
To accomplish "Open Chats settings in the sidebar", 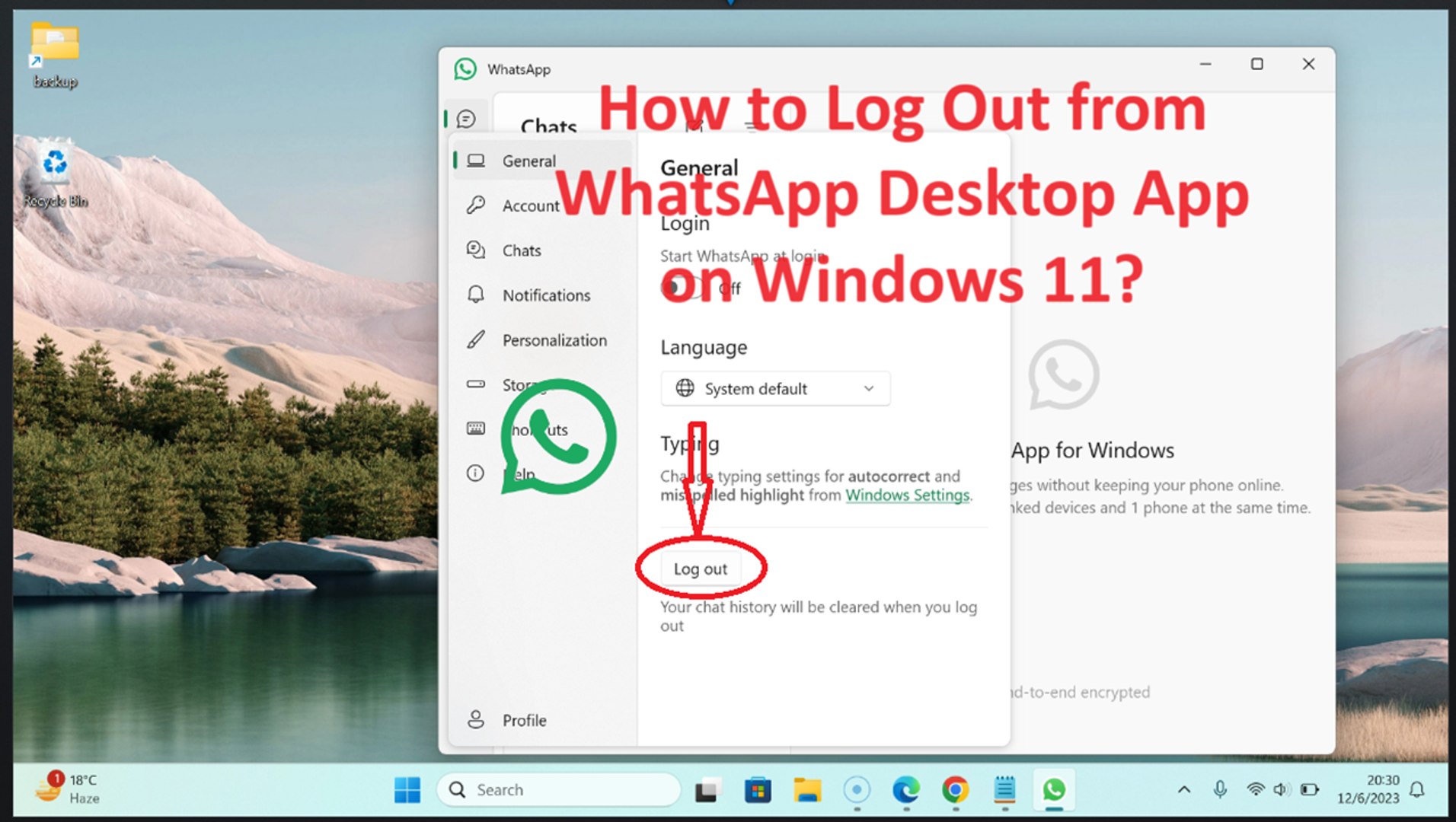I will [543, 250].
